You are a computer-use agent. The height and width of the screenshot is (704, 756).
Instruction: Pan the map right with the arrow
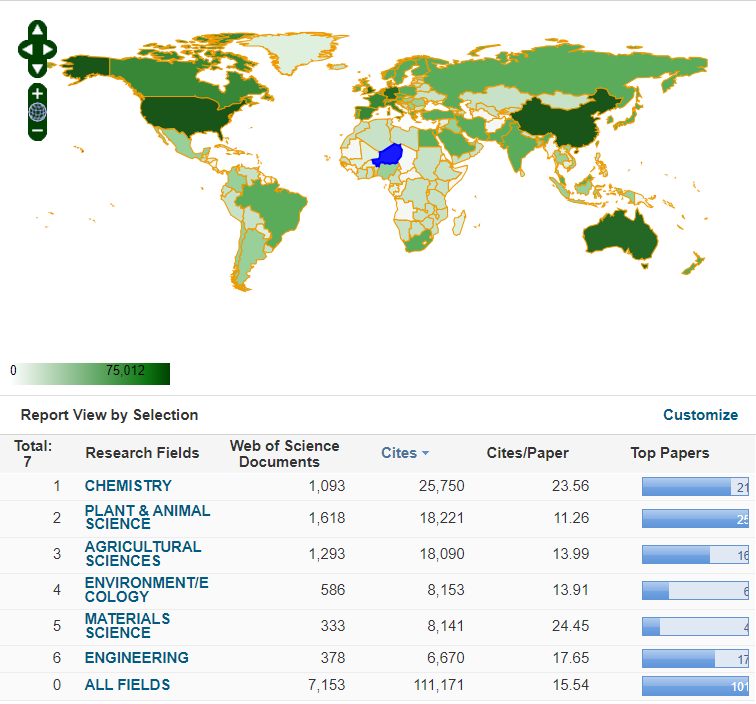pos(50,49)
